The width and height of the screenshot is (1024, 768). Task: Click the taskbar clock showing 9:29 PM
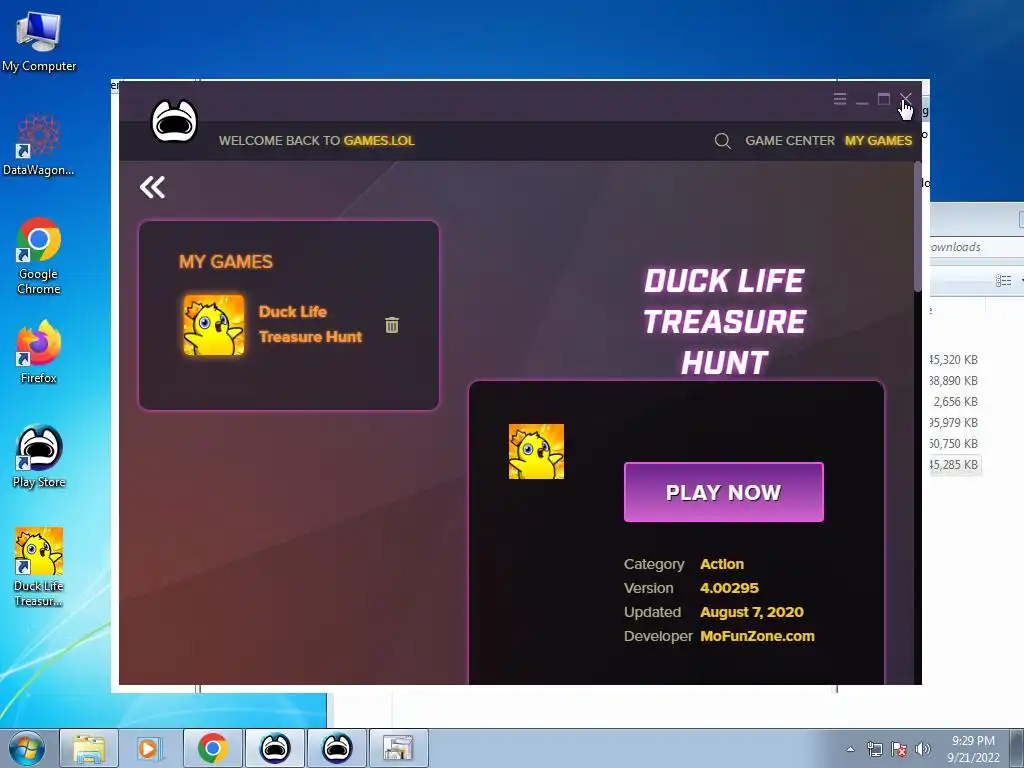coord(973,749)
